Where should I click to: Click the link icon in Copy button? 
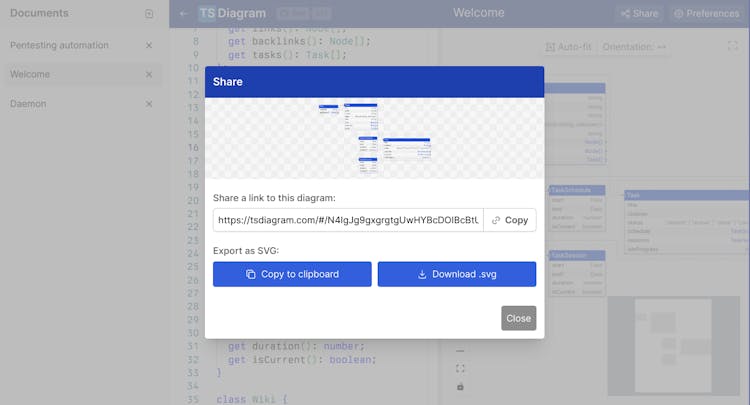tap(496, 220)
